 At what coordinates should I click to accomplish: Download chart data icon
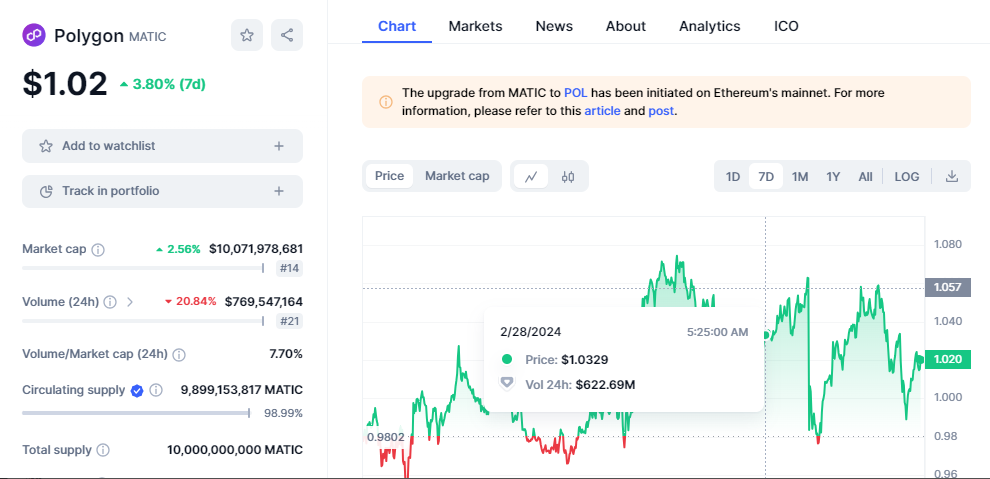tap(951, 177)
